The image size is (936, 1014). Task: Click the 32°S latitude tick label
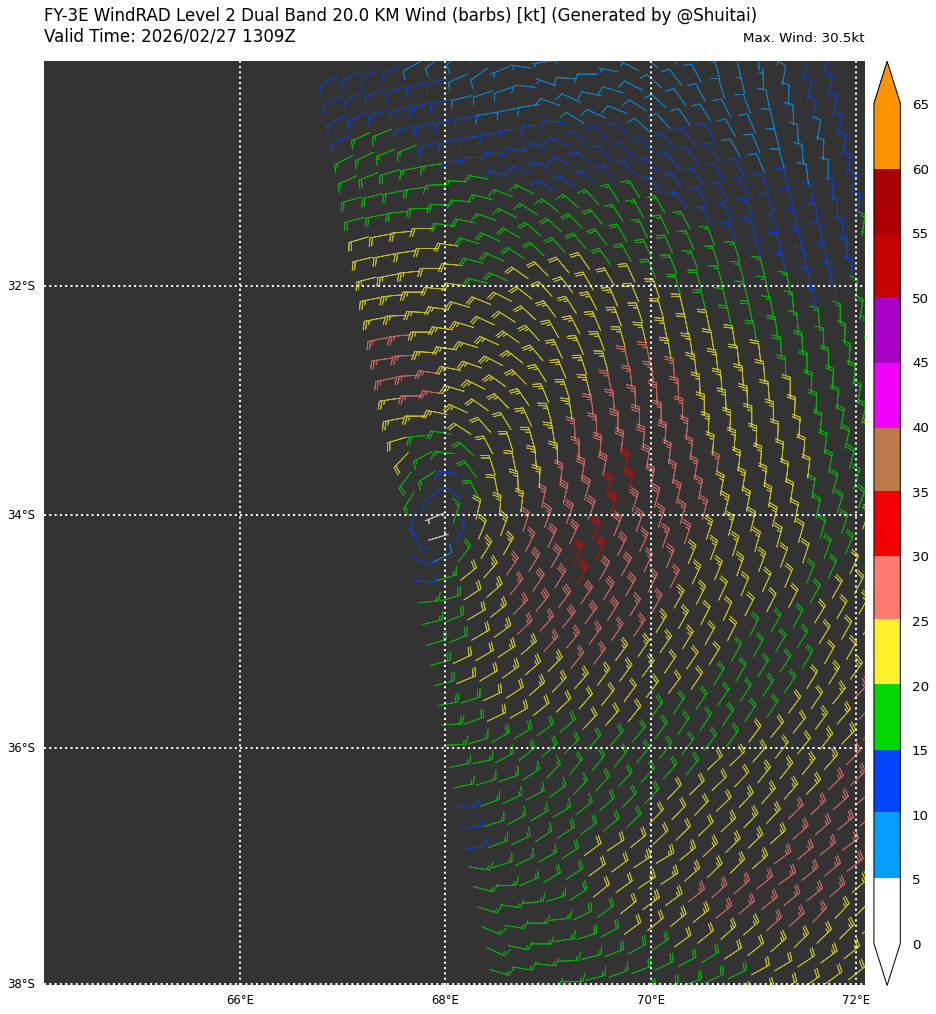point(21,286)
